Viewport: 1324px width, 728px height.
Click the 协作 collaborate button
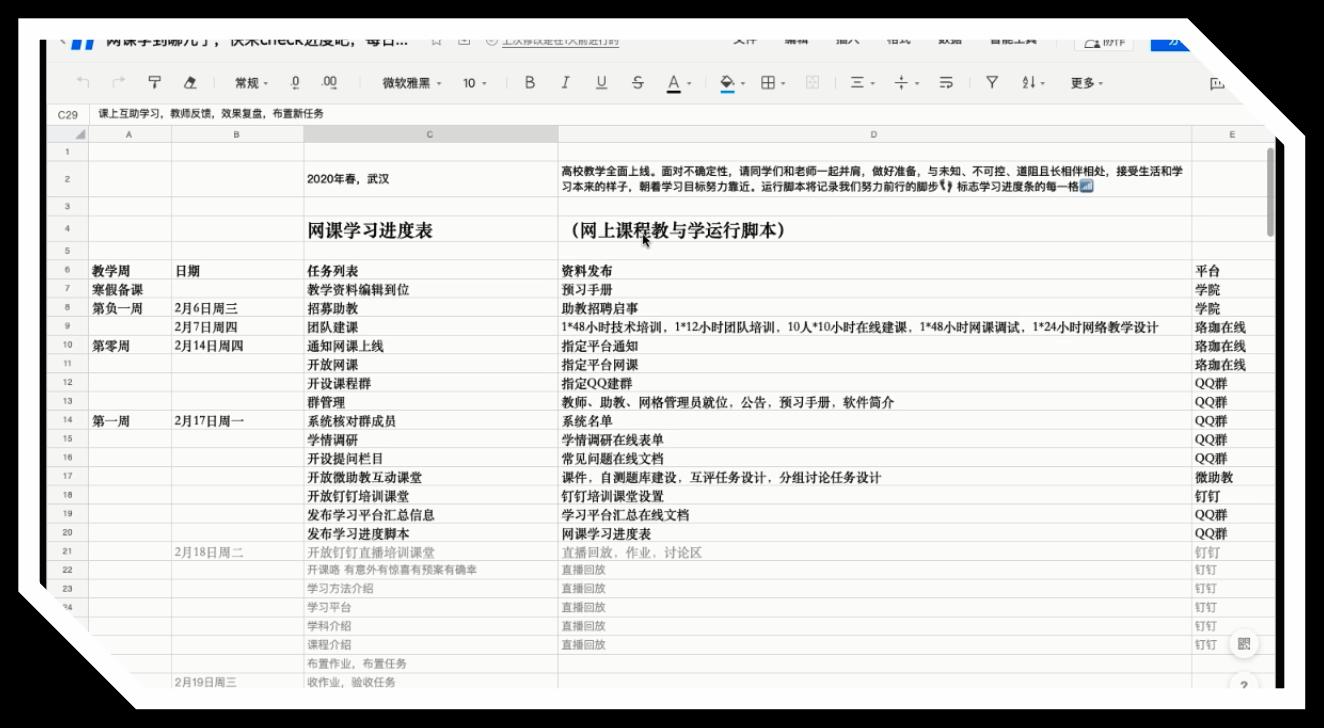point(1104,43)
